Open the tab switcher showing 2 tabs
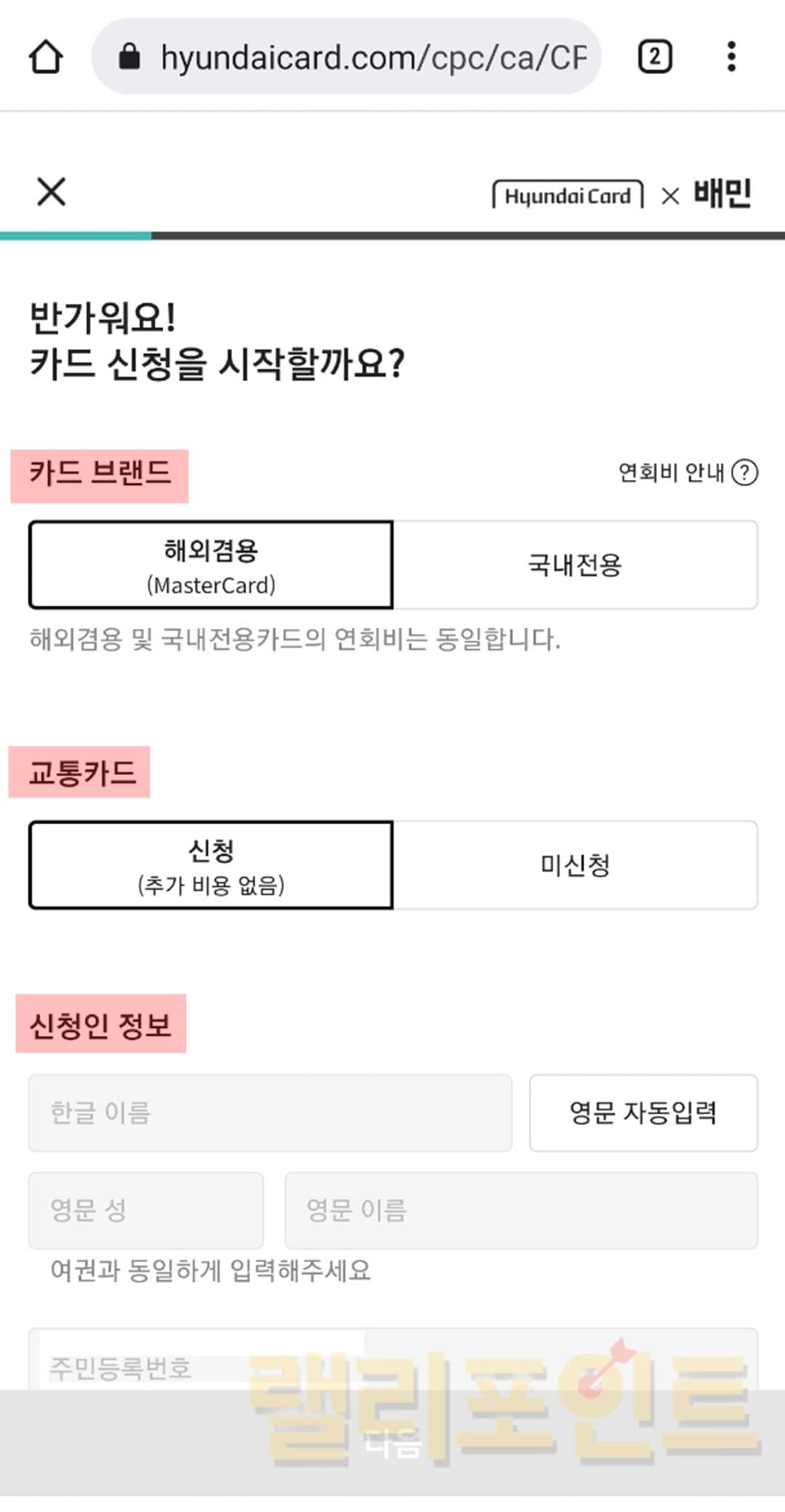 (654, 57)
